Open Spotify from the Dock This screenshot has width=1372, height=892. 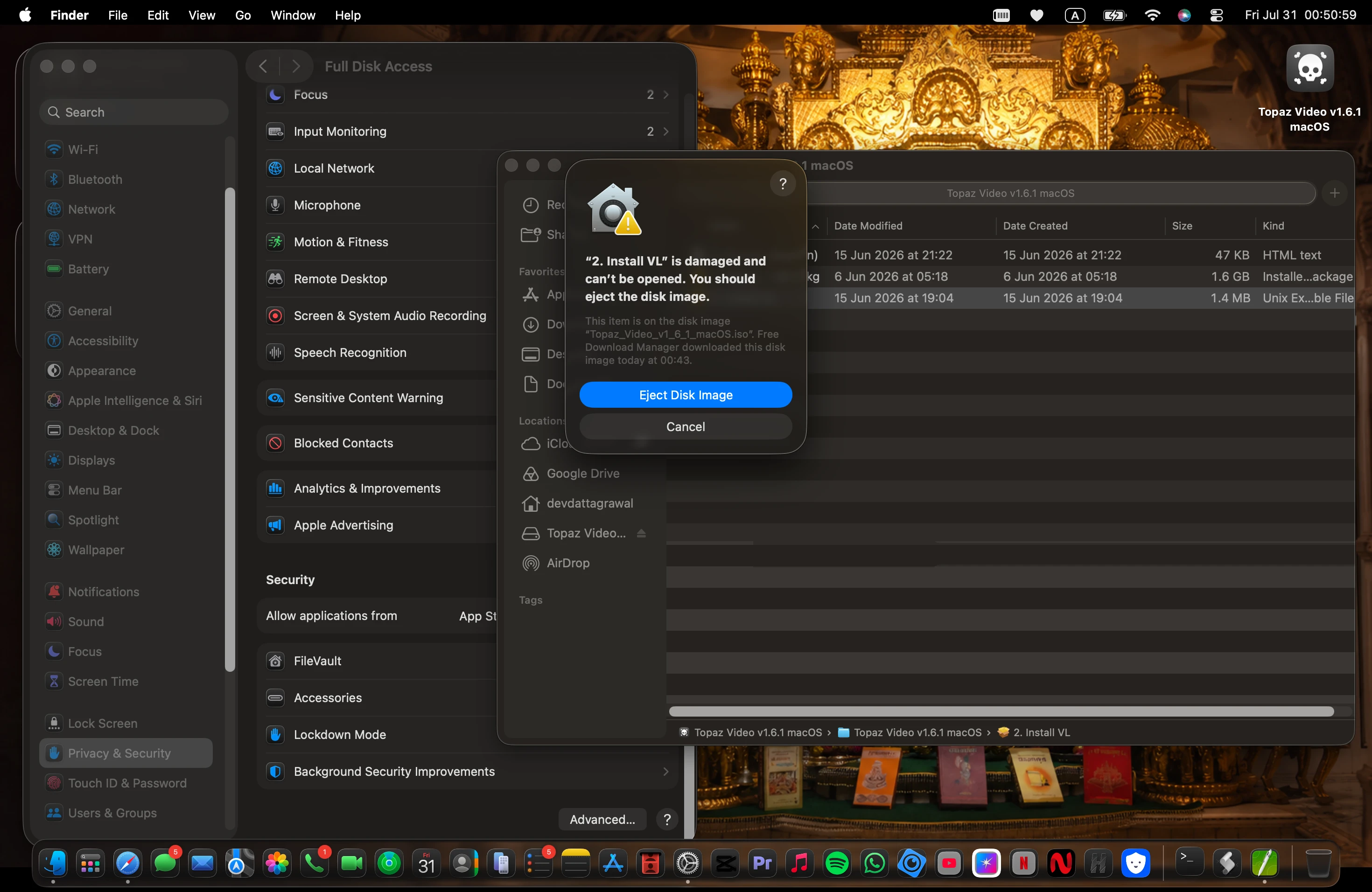tap(837, 863)
